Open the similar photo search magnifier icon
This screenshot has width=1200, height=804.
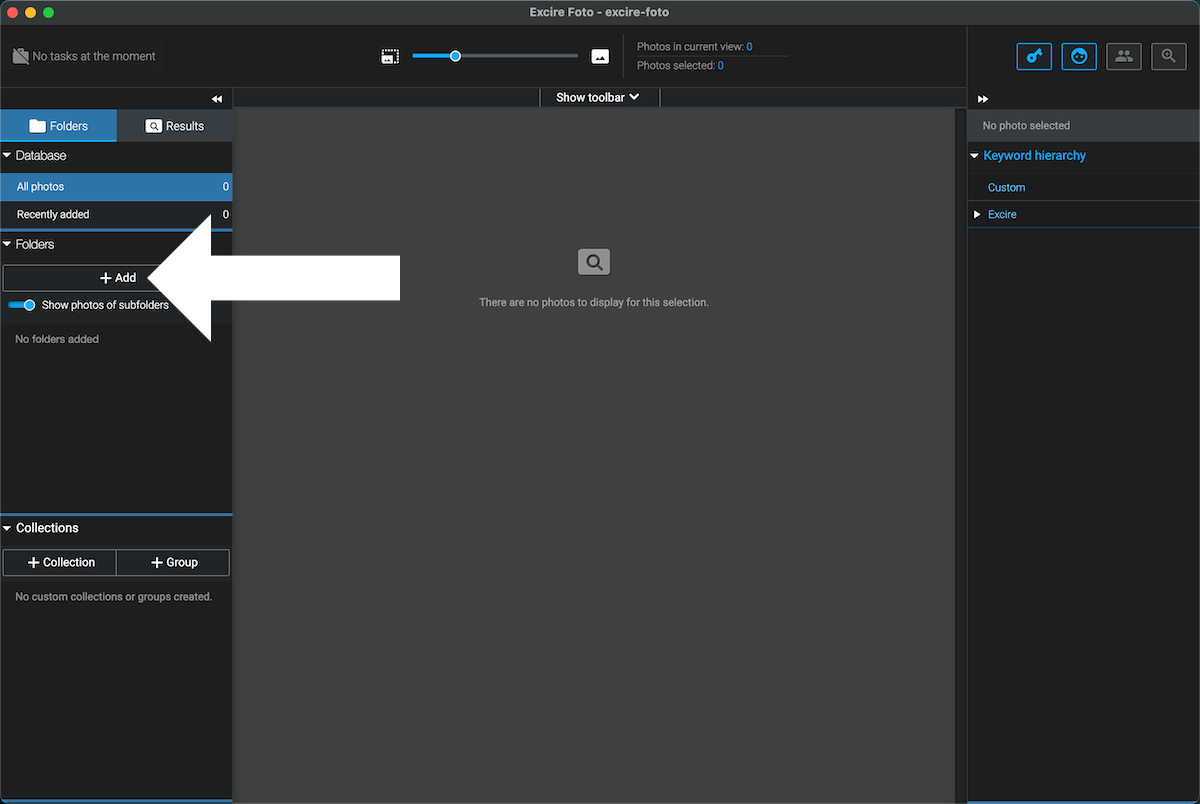(1169, 57)
